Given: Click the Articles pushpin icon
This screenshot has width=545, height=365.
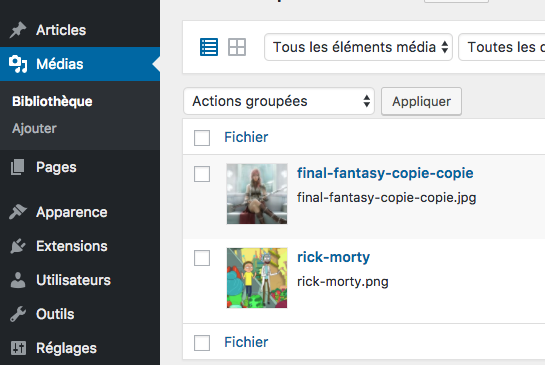Looking at the screenshot, I should [18, 30].
